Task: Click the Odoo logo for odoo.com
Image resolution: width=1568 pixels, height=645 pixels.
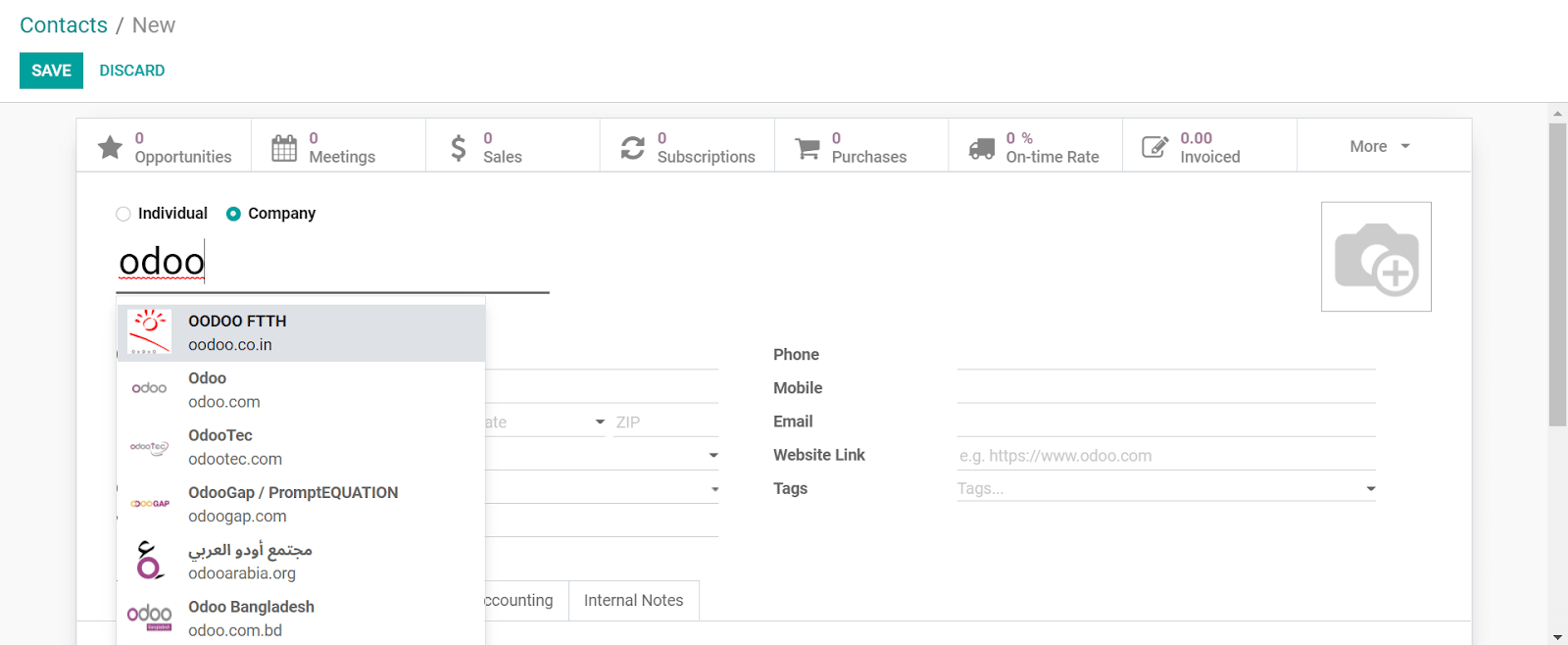Action: 150,388
